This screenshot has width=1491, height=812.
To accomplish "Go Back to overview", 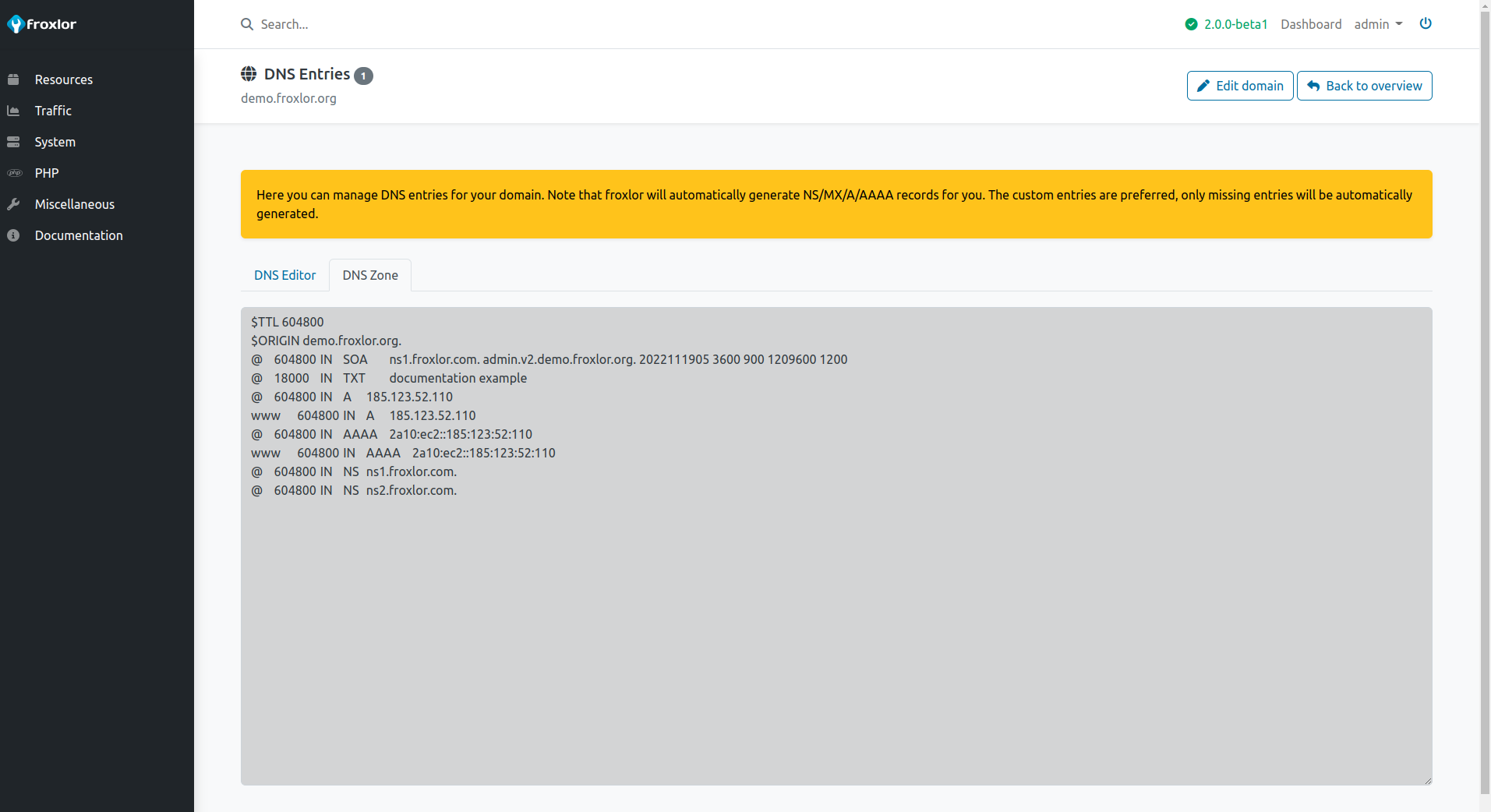I will tap(1364, 86).
